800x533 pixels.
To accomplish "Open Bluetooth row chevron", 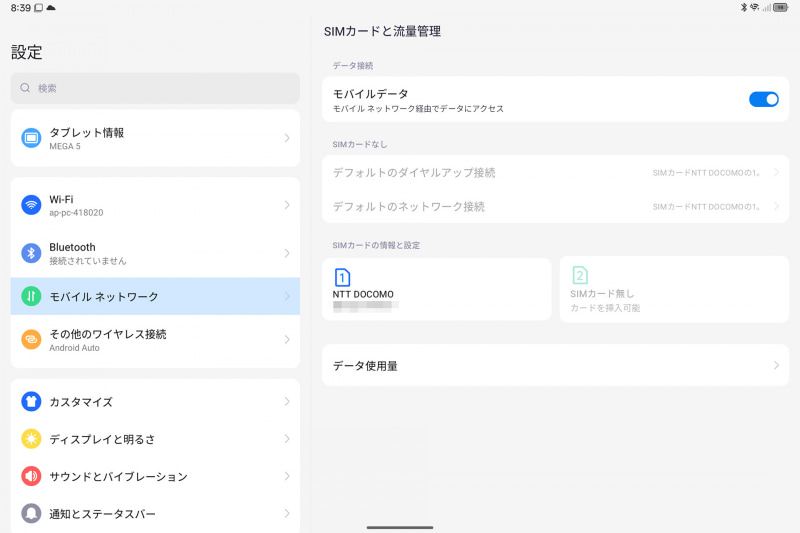I will [287, 253].
